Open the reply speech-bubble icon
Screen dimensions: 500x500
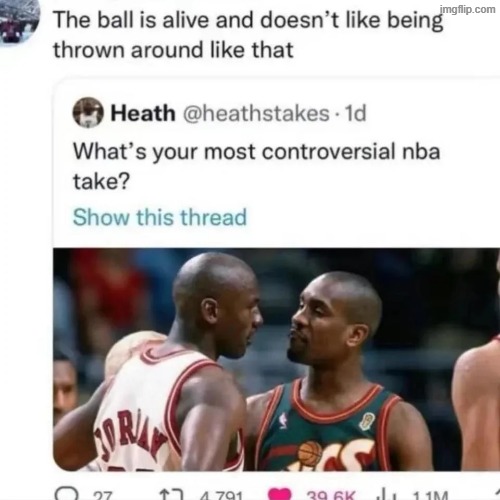pyautogui.click(x=66, y=494)
